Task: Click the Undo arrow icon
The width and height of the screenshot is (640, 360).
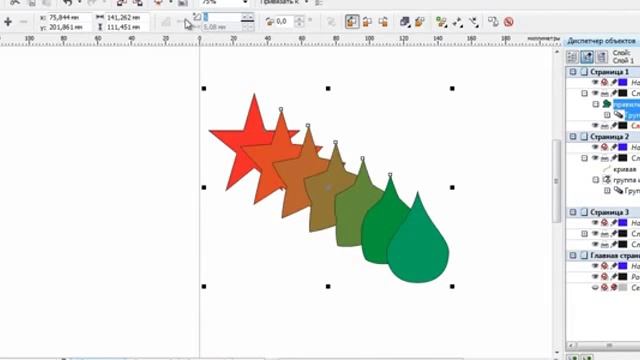Action: (x=68, y=2)
